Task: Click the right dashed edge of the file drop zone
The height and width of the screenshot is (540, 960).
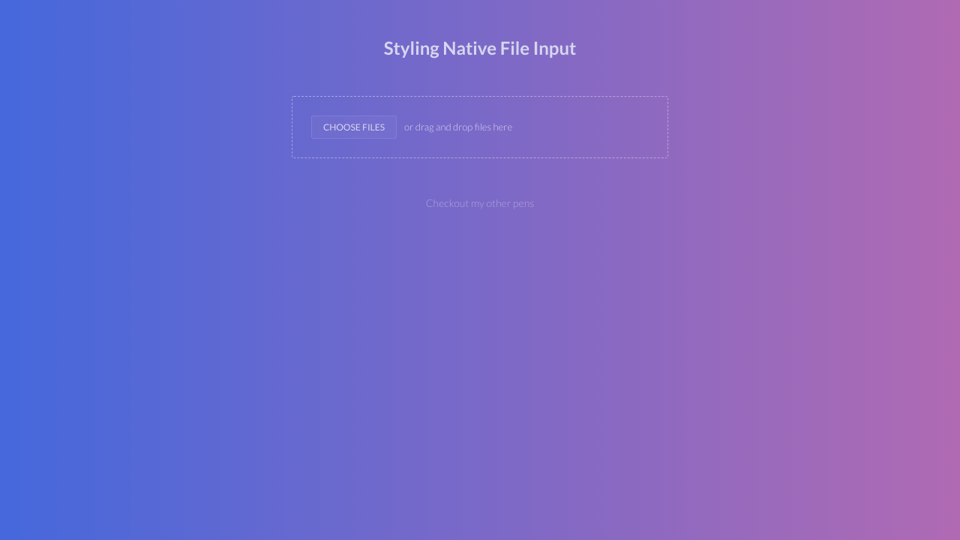Action: click(667, 127)
